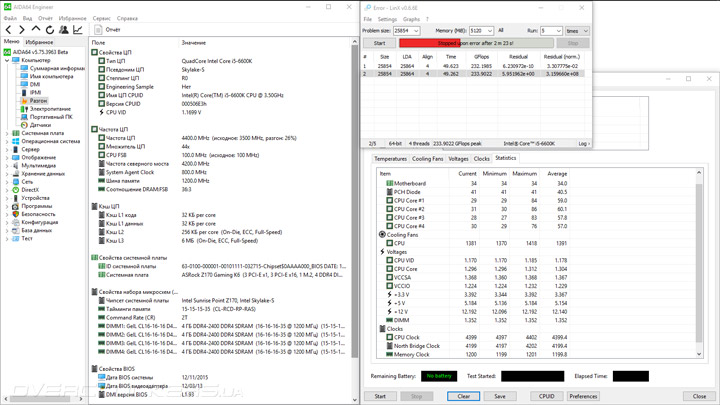Click the Start button in LinX
Viewport: 720px width, 405px height.
click(x=379, y=43)
